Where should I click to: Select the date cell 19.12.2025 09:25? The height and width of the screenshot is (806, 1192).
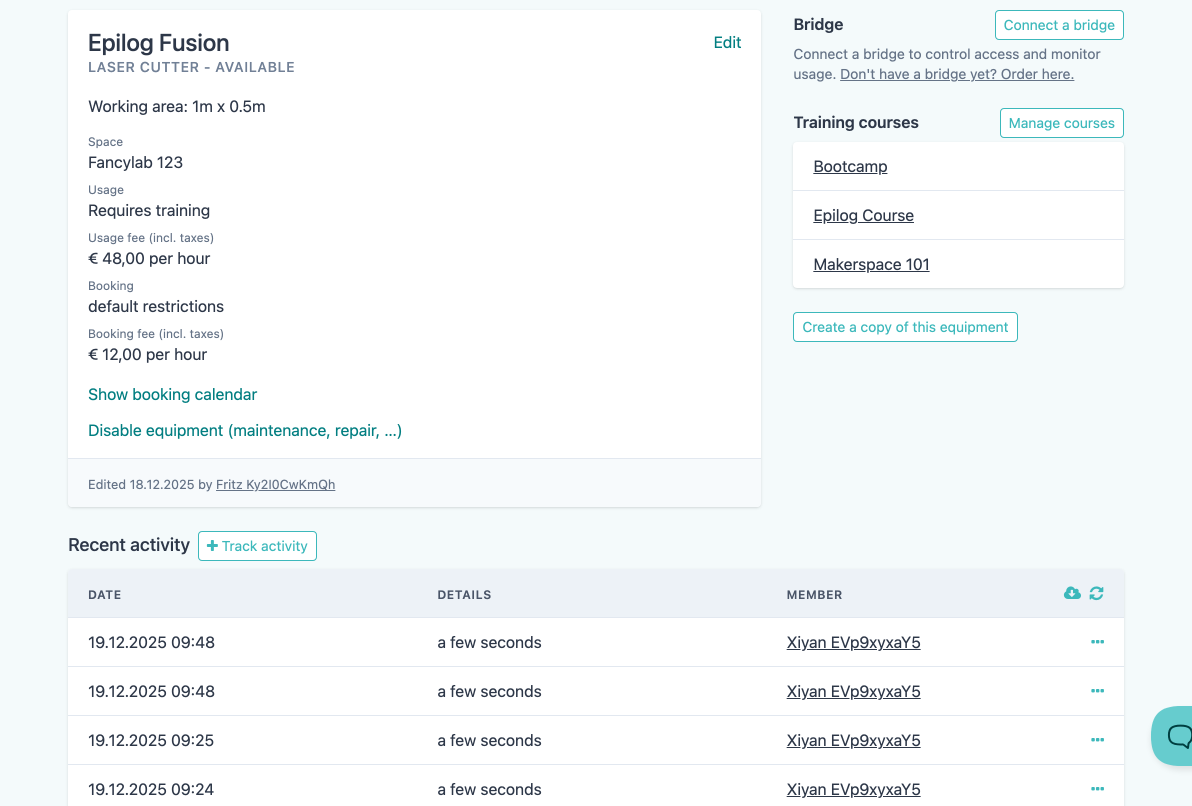click(151, 741)
